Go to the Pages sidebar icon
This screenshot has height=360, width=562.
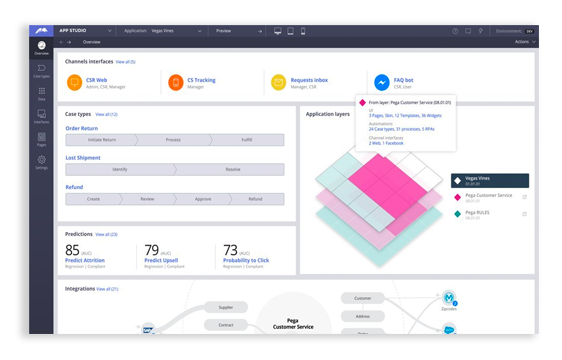[x=42, y=139]
